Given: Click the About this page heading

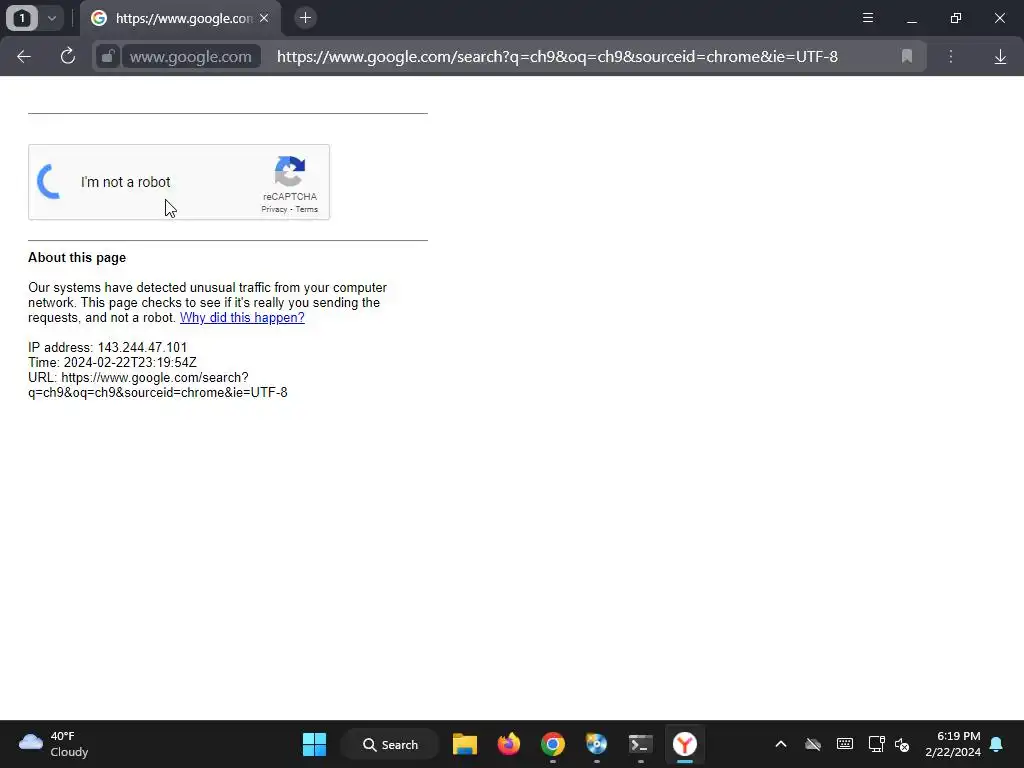Looking at the screenshot, I should (77, 257).
